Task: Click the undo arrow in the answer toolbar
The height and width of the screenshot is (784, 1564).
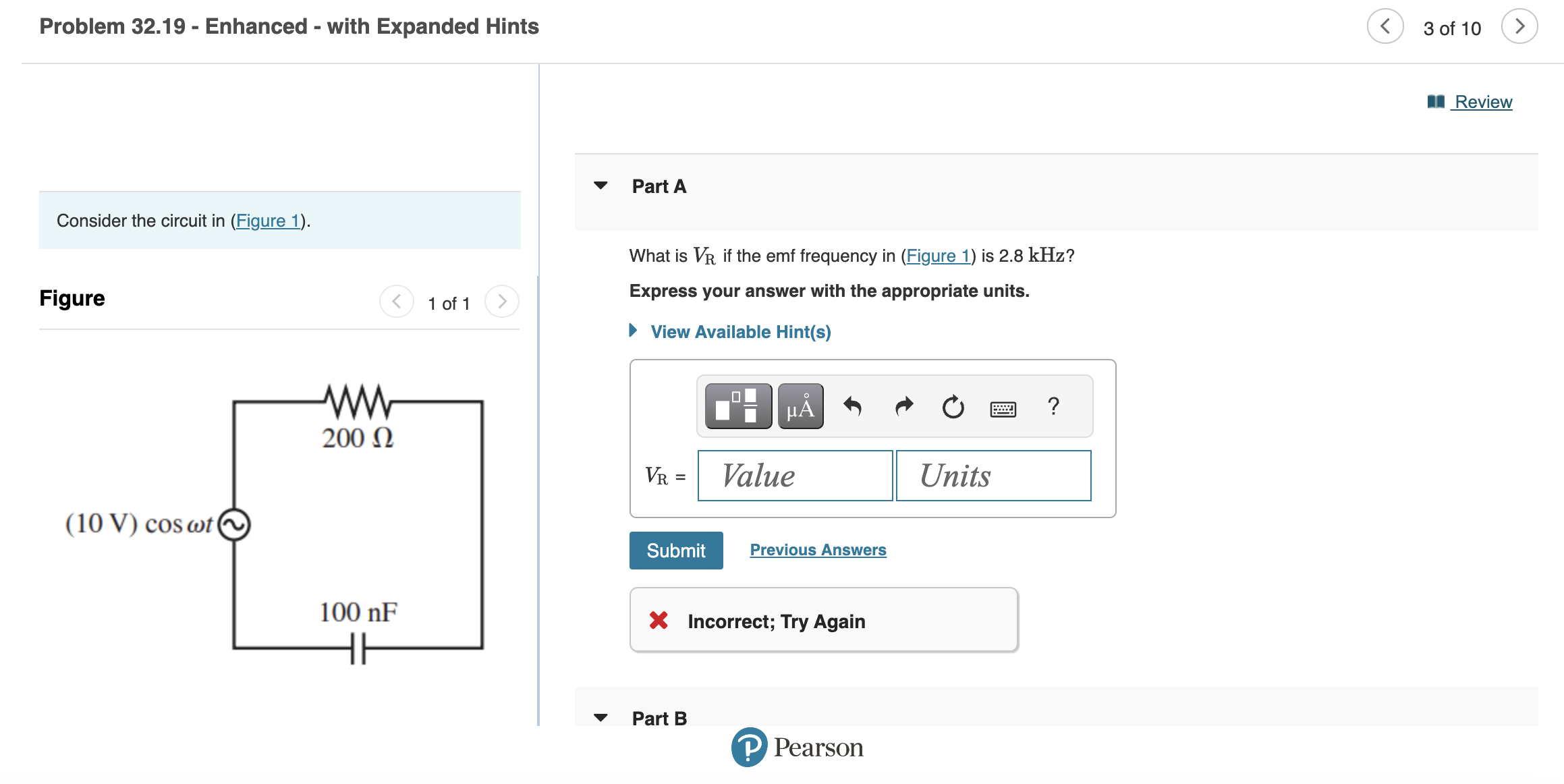Action: click(853, 405)
